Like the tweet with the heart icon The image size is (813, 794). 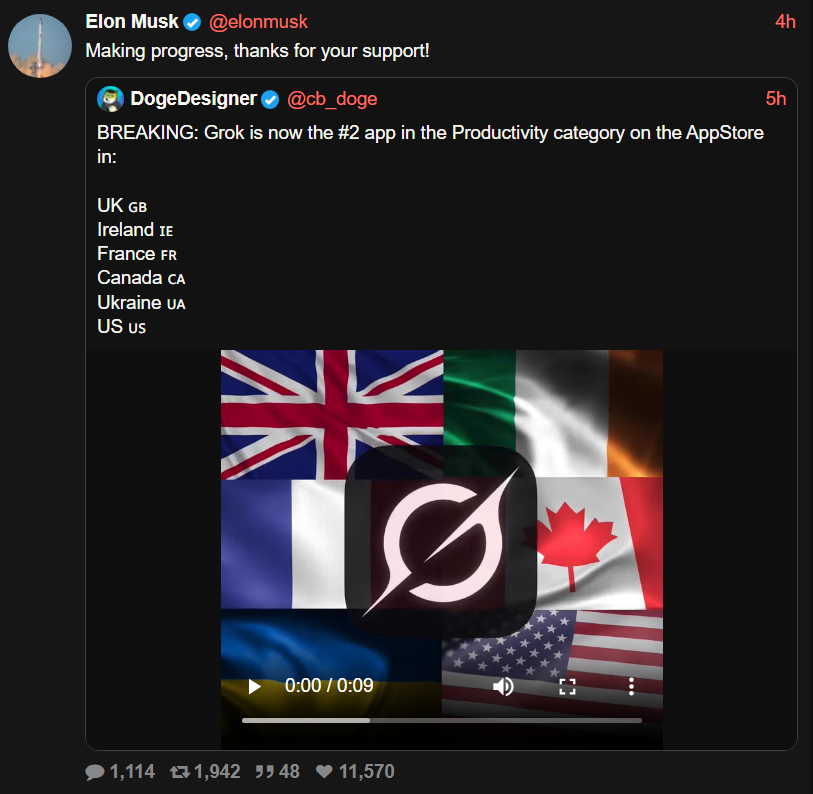[x=324, y=772]
